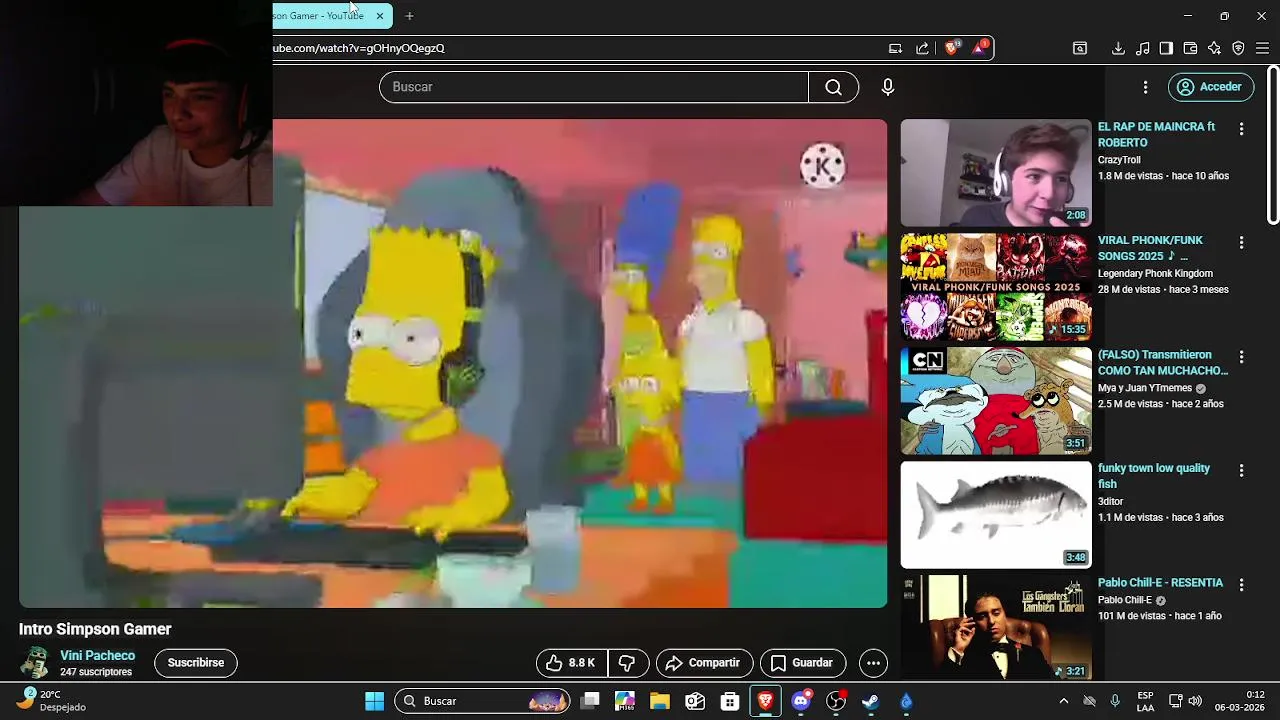Image resolution: width=1280 pixels, height=720 pixels.
Task: Open Discord from the taskbar
Action: [800, 701]
